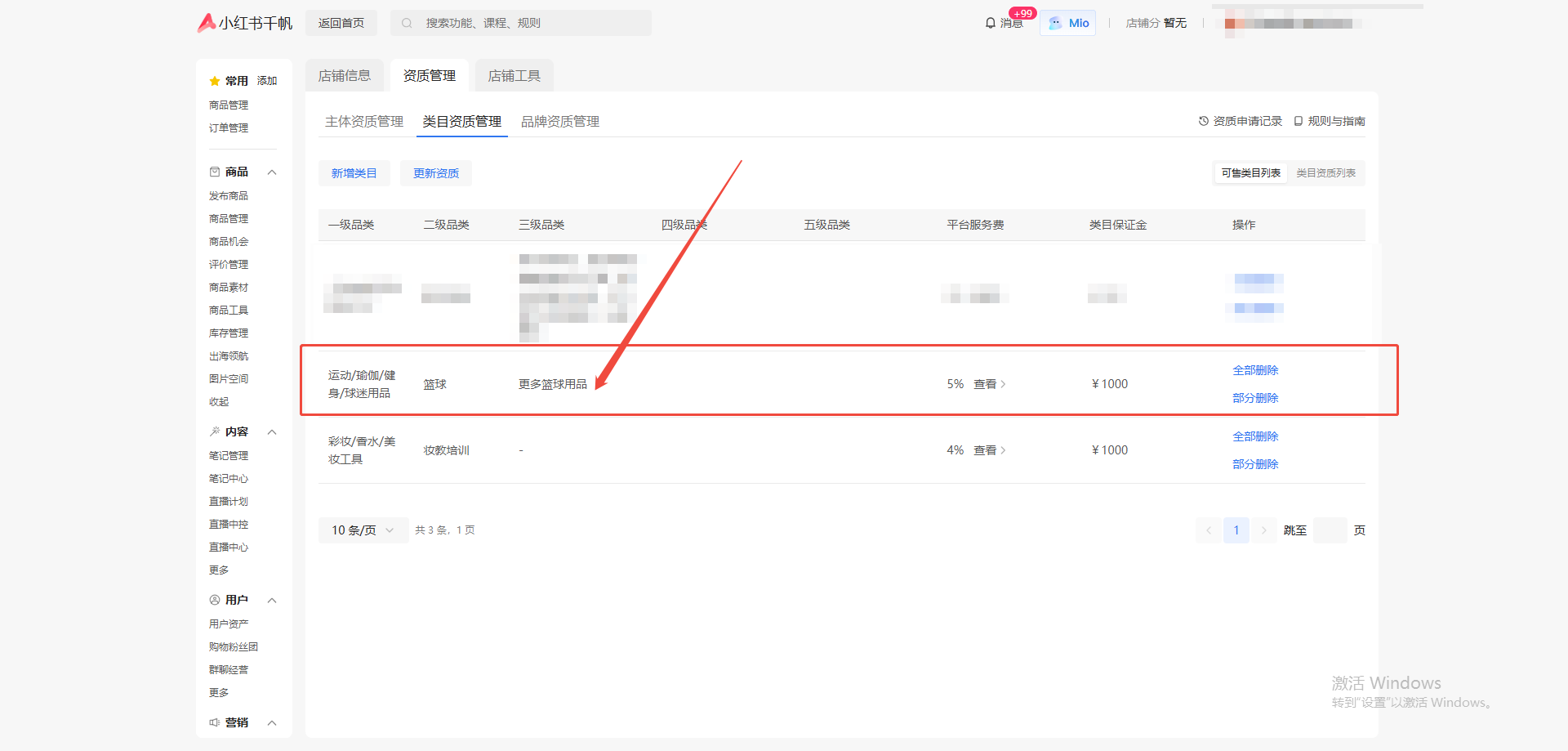This screenshot has height=751, width=1568.
Task: Go to next page arrow
Action: tap(1263, 530)
